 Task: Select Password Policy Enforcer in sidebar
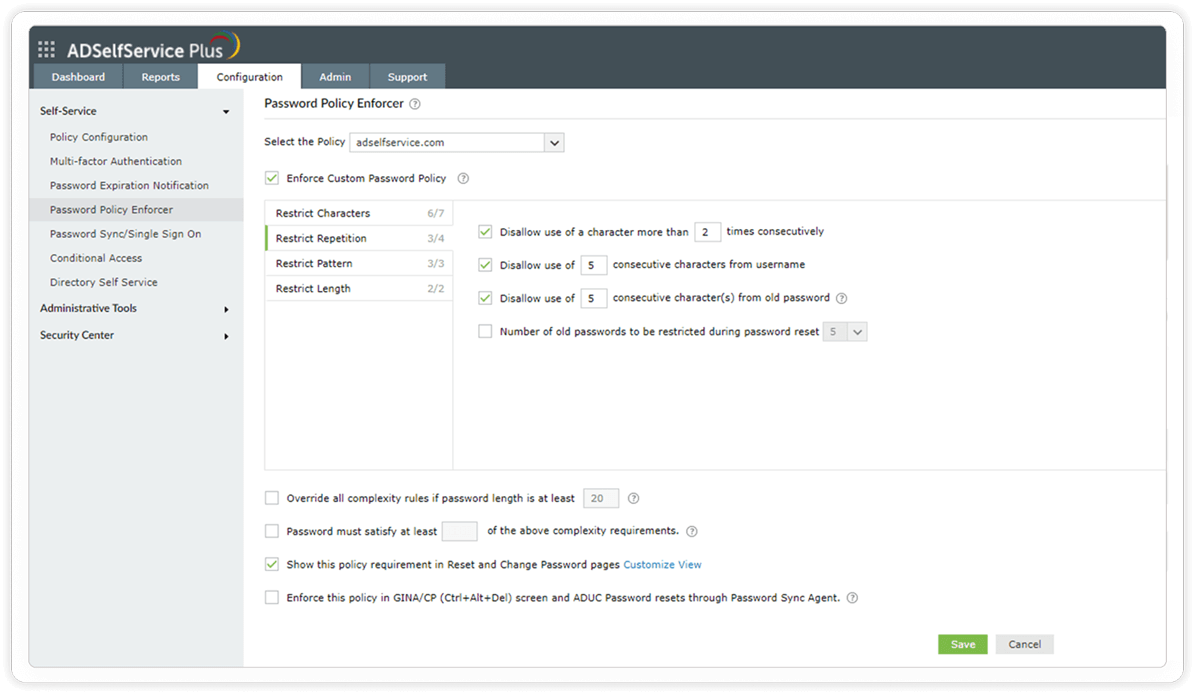coord(136,210)
